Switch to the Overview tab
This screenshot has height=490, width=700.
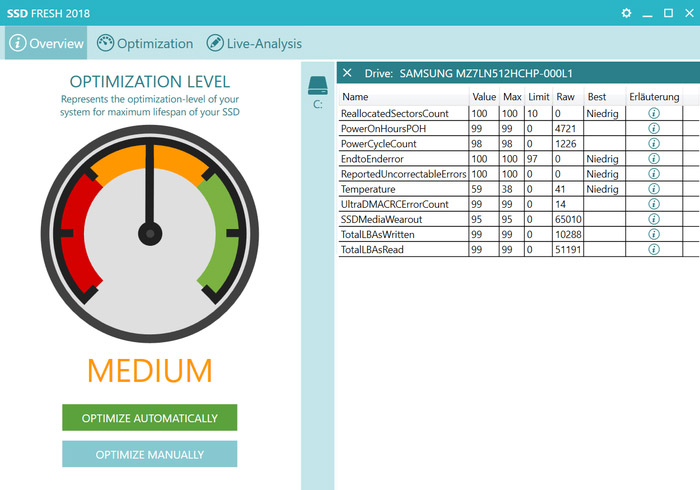[x=46, y=43]
